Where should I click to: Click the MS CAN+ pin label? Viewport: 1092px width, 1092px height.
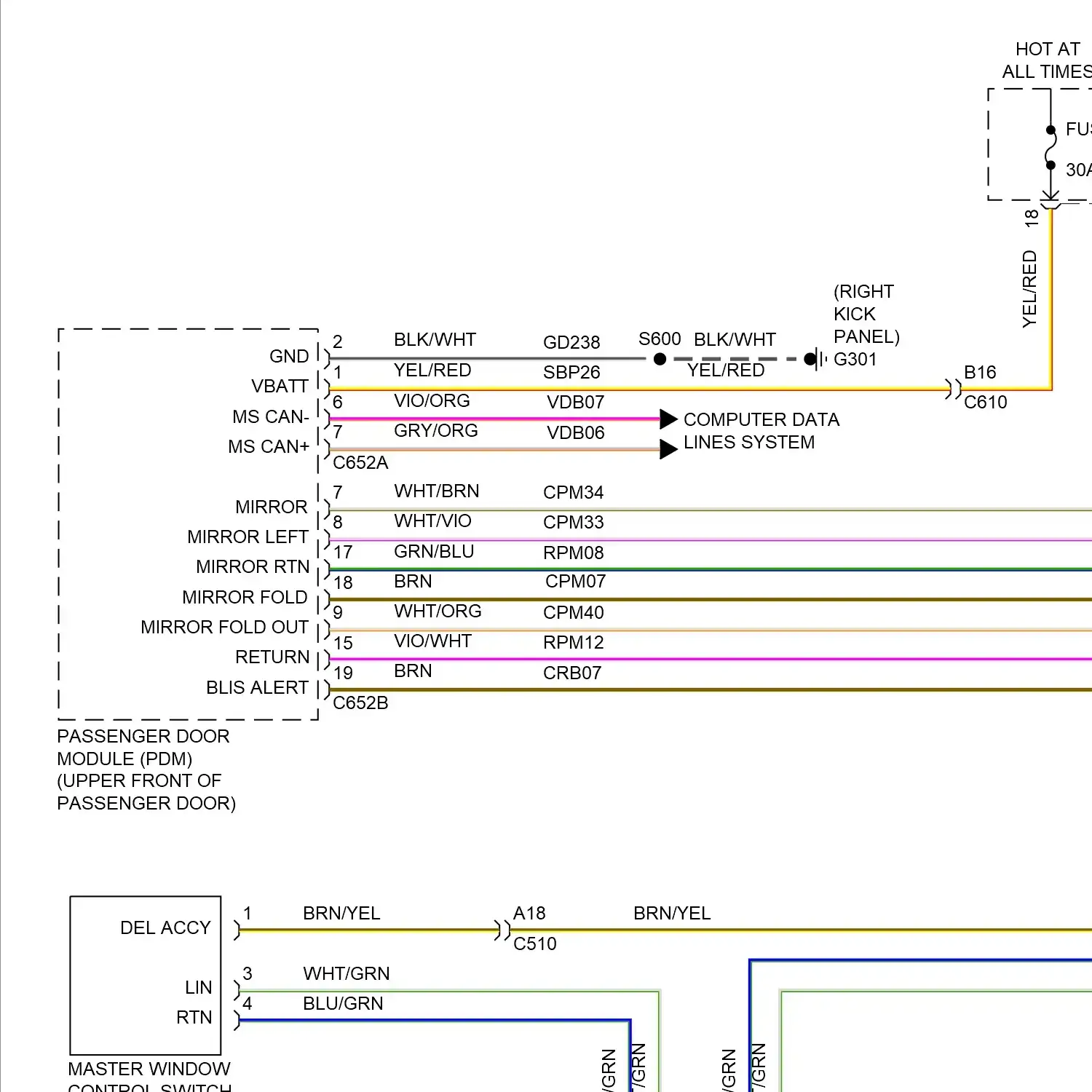click(269, 446)
